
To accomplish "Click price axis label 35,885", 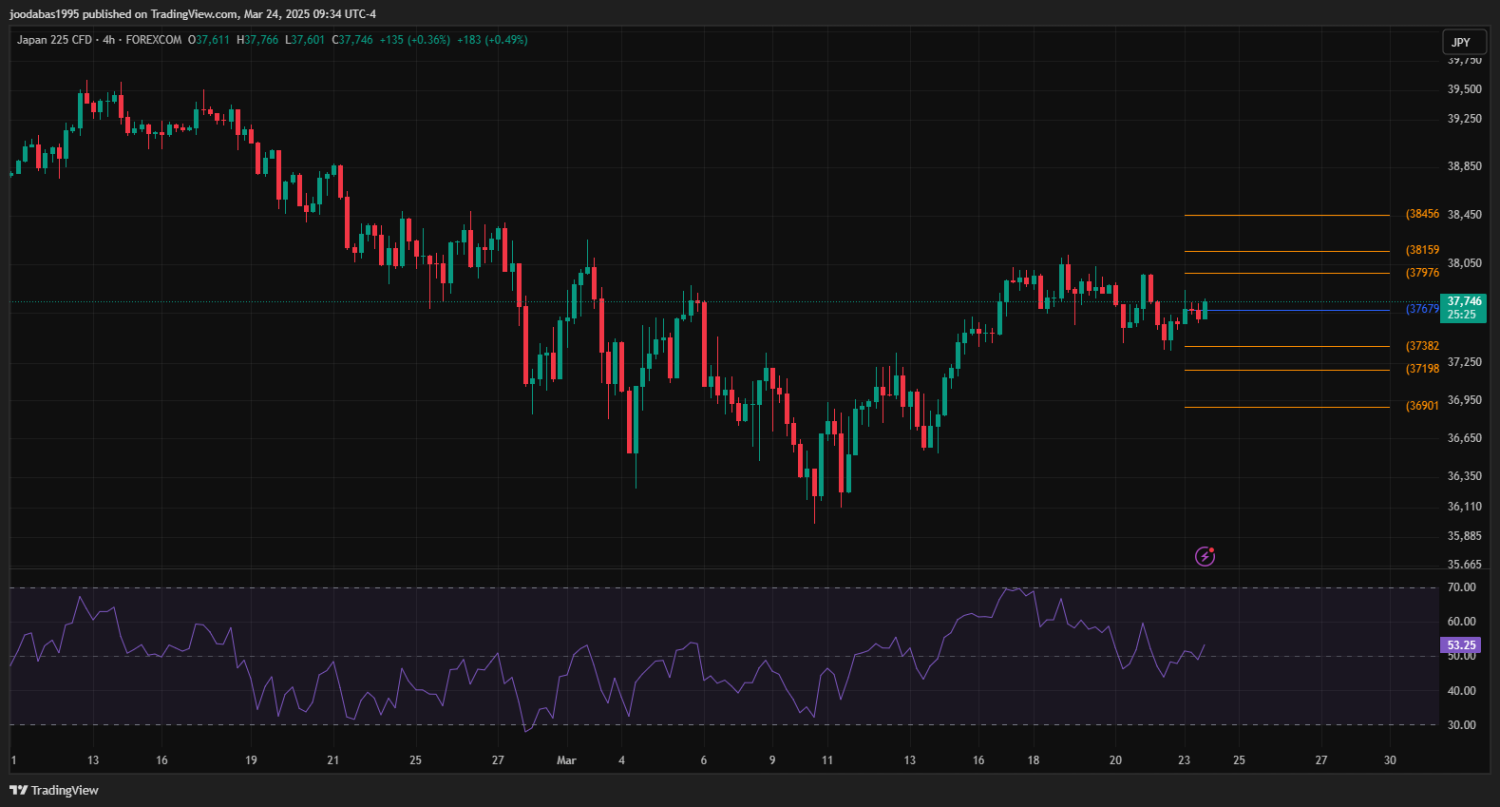I will pyautogui.click(x=1464, y=536).
